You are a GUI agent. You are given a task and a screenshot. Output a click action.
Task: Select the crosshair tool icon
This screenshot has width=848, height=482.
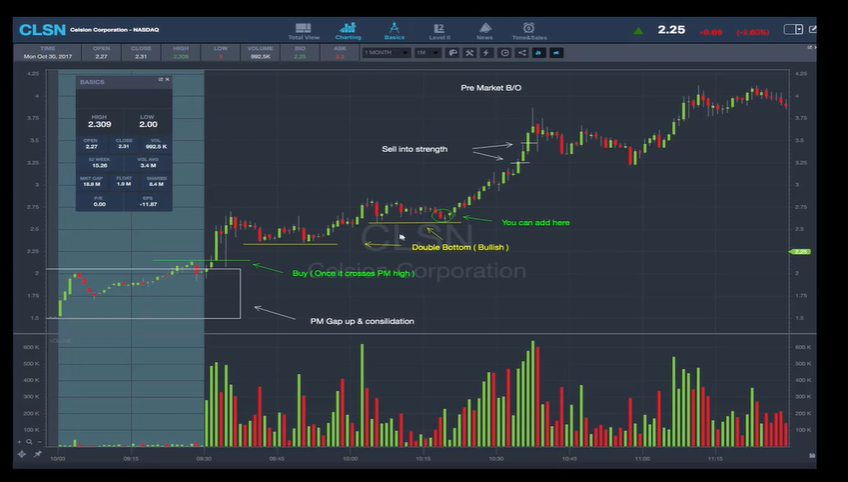click(22, 454)
